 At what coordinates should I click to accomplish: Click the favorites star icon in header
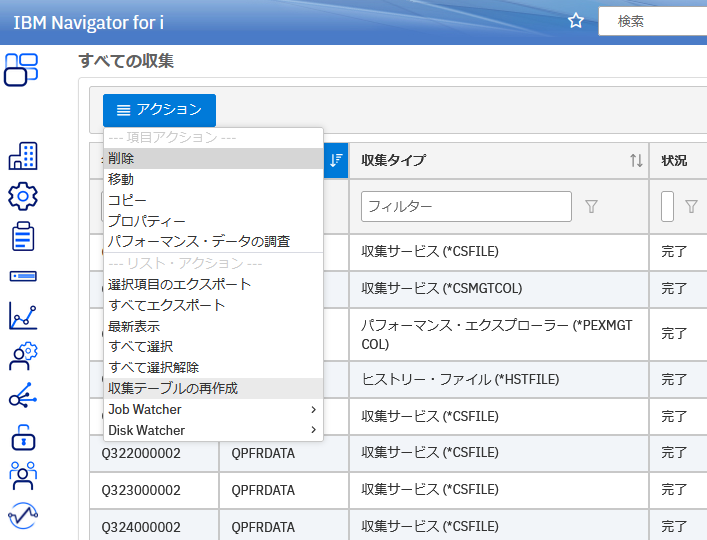576,21
